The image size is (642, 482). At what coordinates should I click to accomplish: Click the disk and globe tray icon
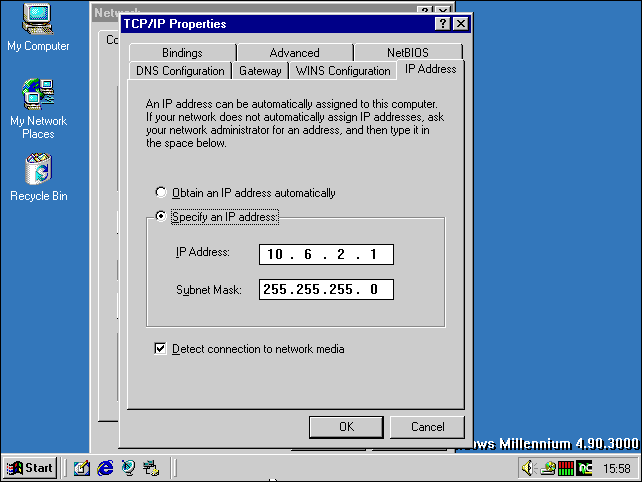[547, 468]
